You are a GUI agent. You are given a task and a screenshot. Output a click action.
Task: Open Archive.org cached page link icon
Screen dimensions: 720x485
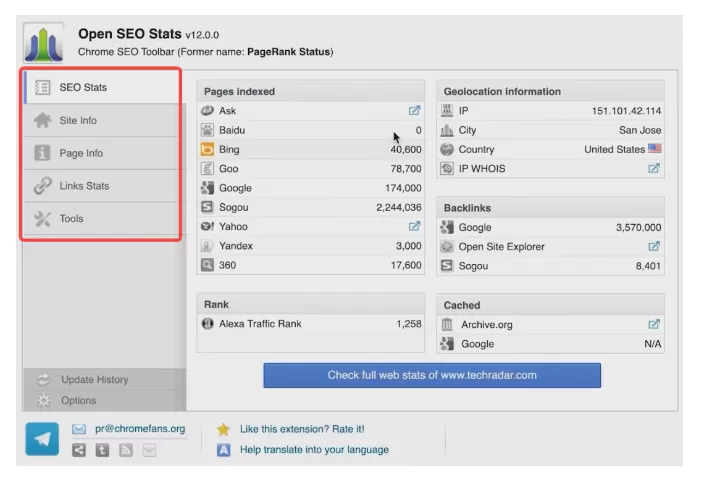(x=654, y=325)
